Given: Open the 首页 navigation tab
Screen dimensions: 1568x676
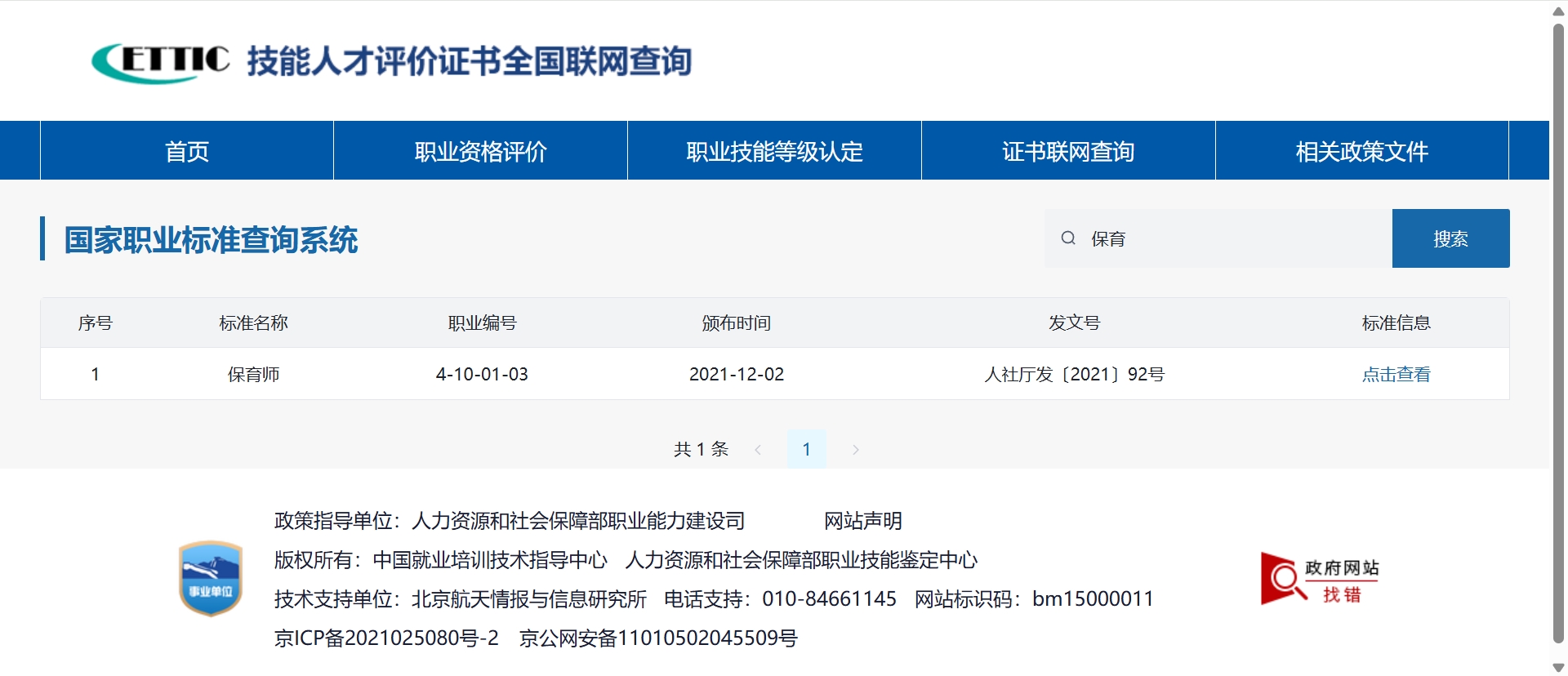Looking at the screenshot, I should coord(187,151).
